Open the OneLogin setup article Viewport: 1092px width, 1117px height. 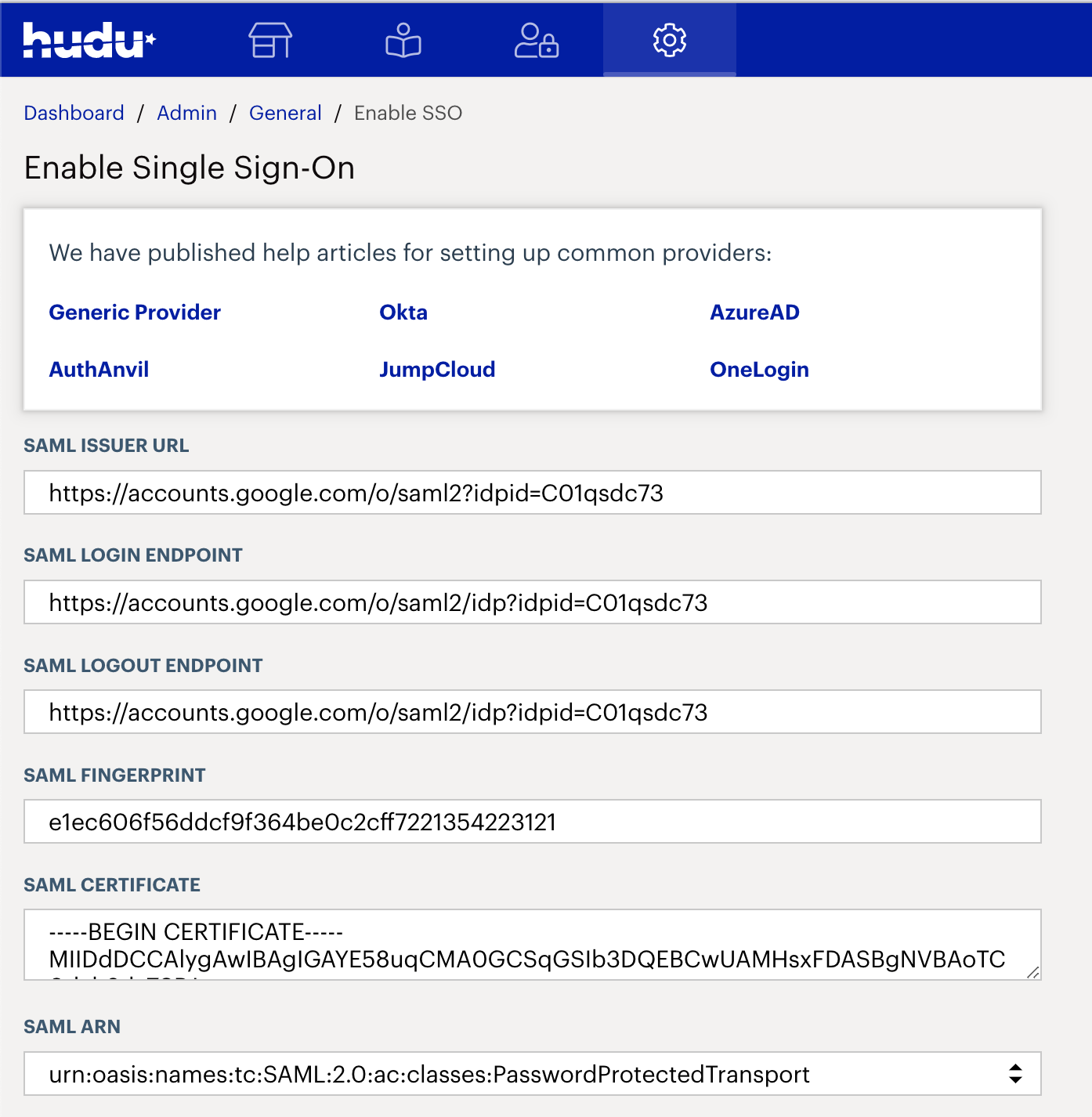tap(759, 369)
